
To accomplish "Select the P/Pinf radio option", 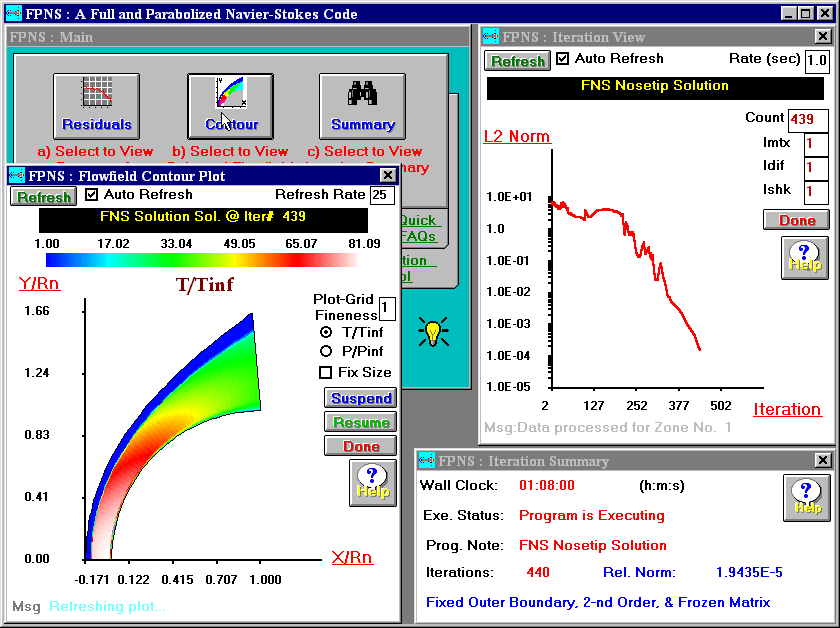I will pos(325,352).
